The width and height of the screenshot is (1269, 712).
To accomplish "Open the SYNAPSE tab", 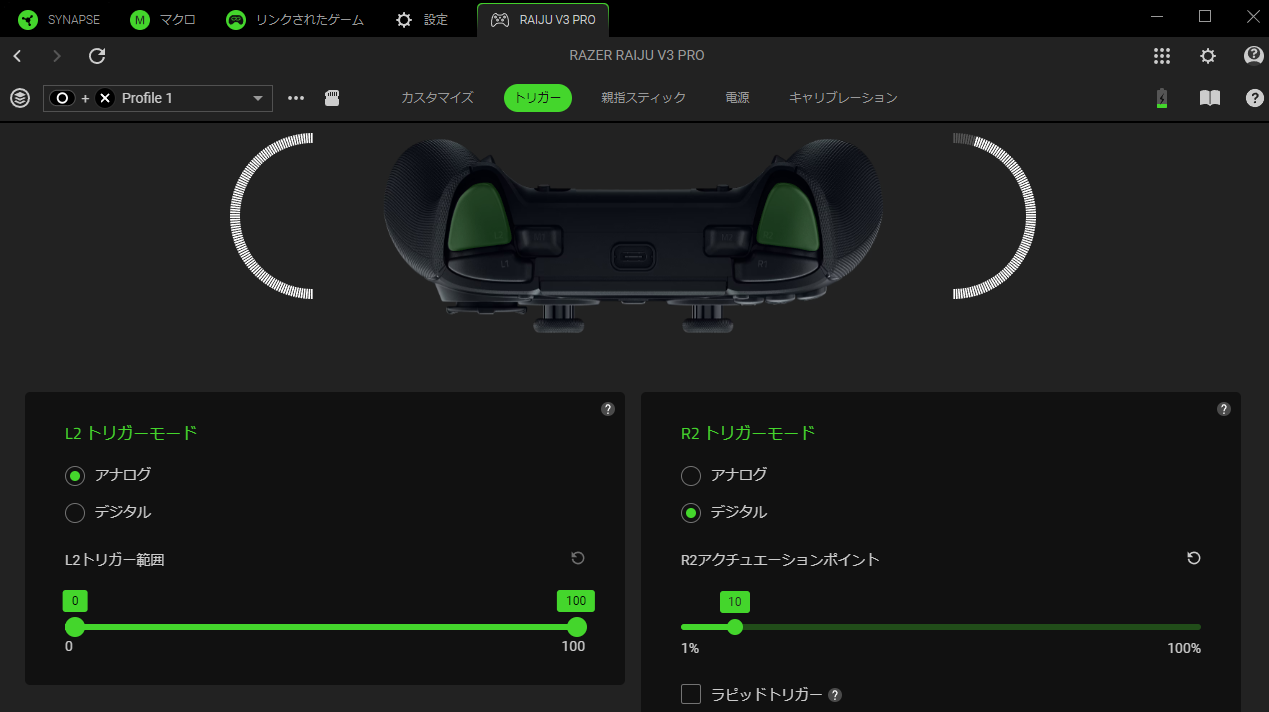I will [x=60, y=19].
